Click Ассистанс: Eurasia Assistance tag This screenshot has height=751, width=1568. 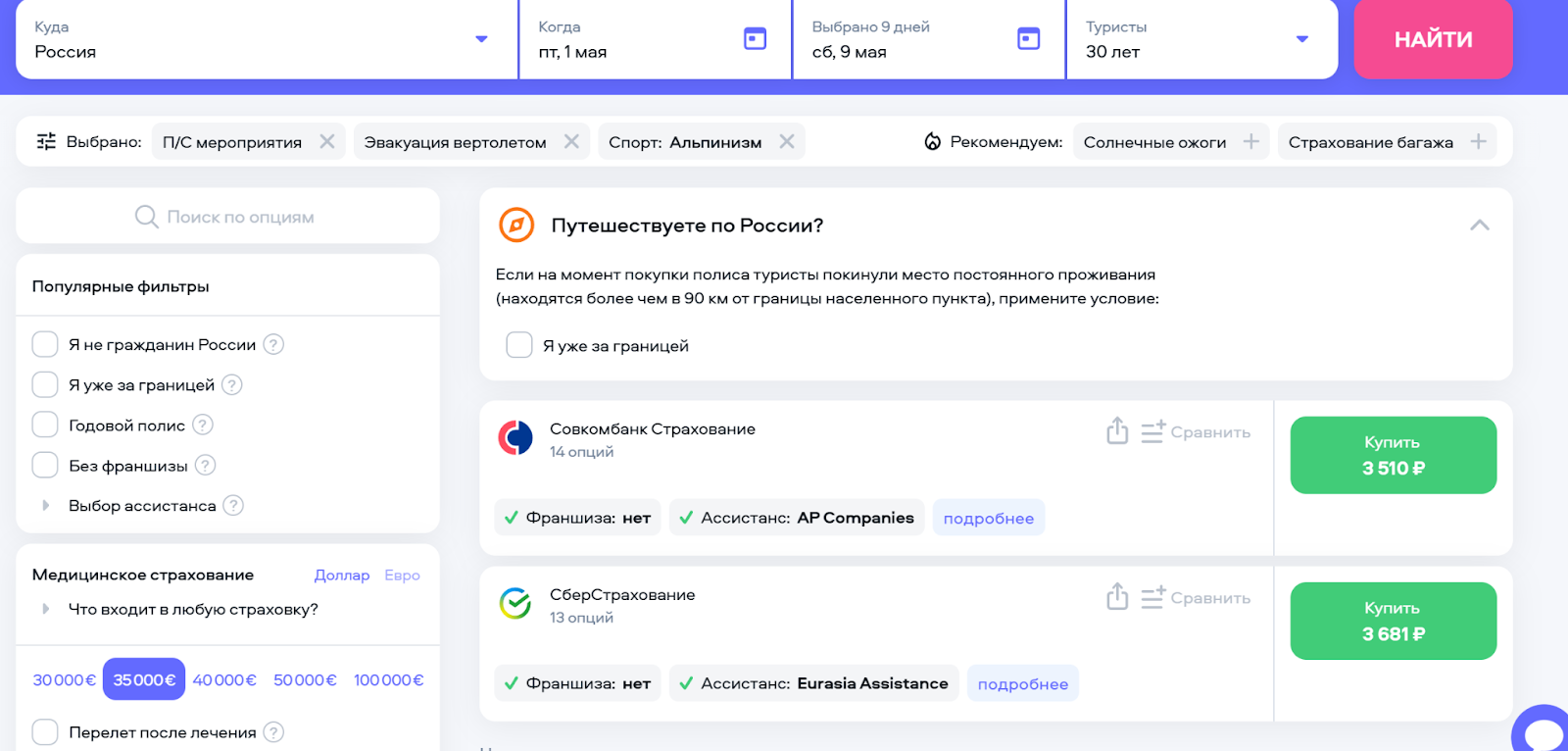point(814,683)
